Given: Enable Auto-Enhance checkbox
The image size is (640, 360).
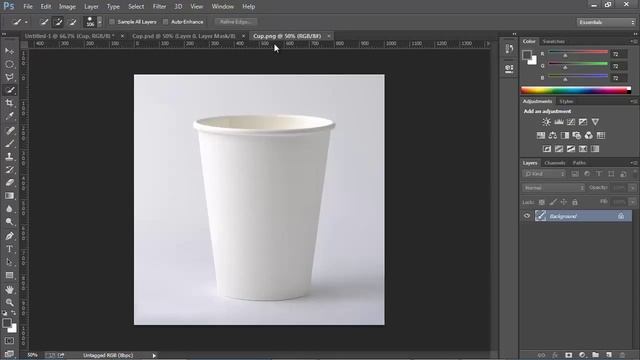Looking at the screenshot, I should click(165, 22).
